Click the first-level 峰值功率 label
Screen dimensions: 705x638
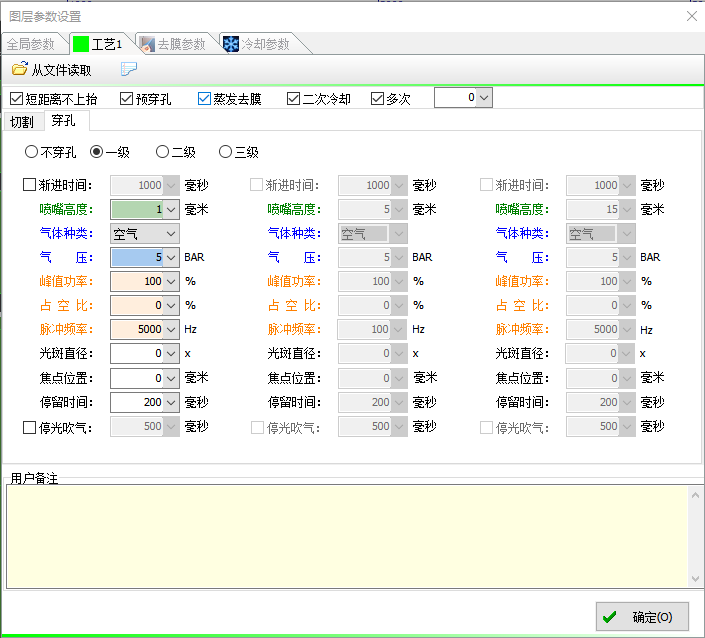click(x=66, y=281)
